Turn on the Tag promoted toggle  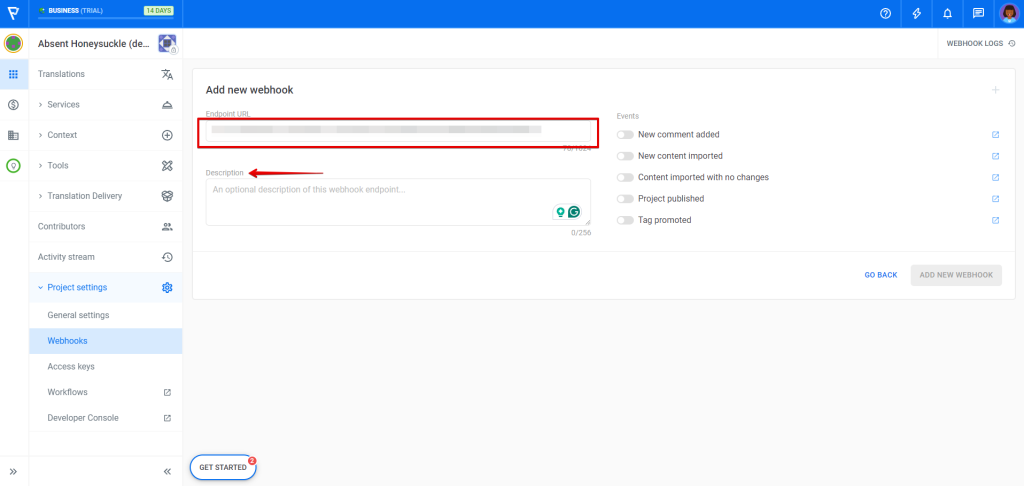click(625, 220)
